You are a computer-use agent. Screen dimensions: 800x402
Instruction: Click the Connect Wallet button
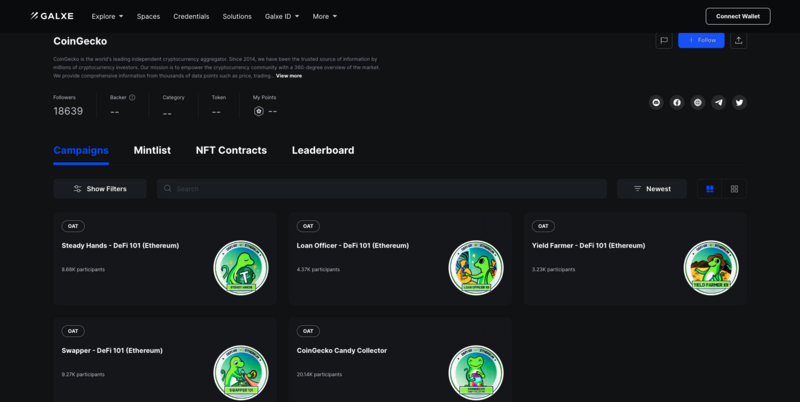point(738,16)
